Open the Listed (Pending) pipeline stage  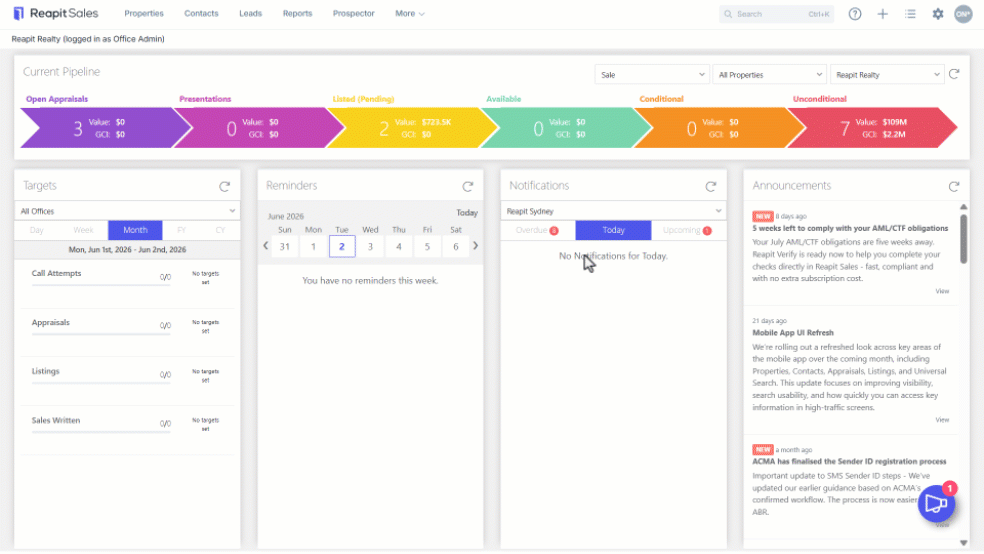[x=413, y=127]
